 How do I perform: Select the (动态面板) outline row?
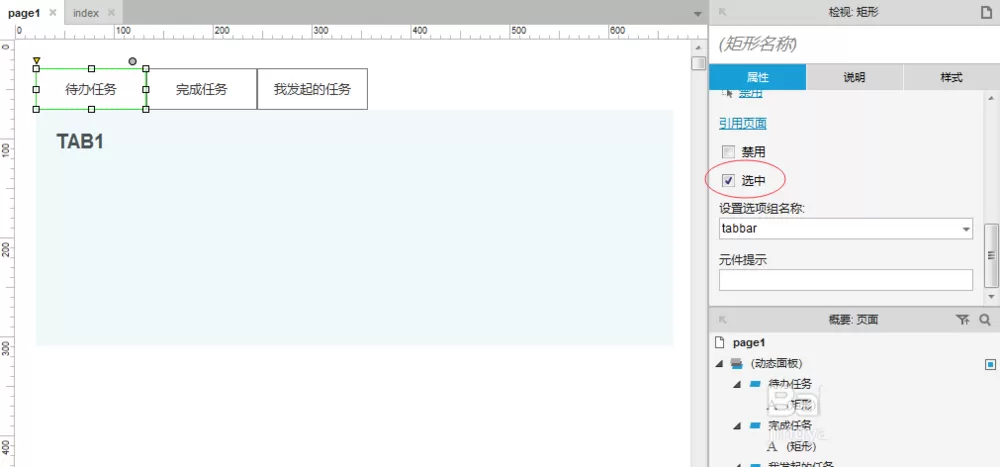coord(776,364)
